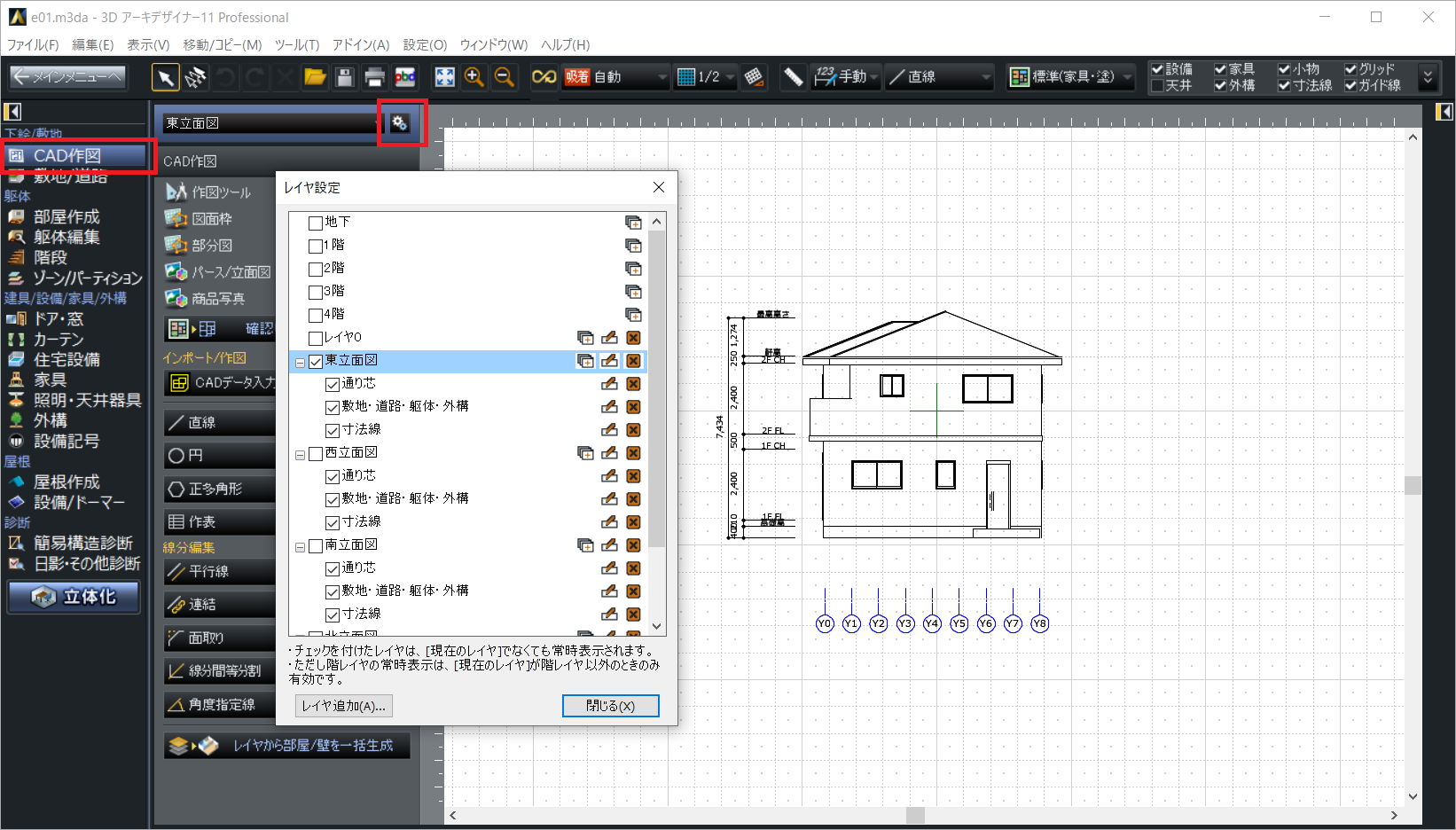Check the 西立面図 layer checkbox
This screenshot has height=830, width=1456.
coord(316,454)
